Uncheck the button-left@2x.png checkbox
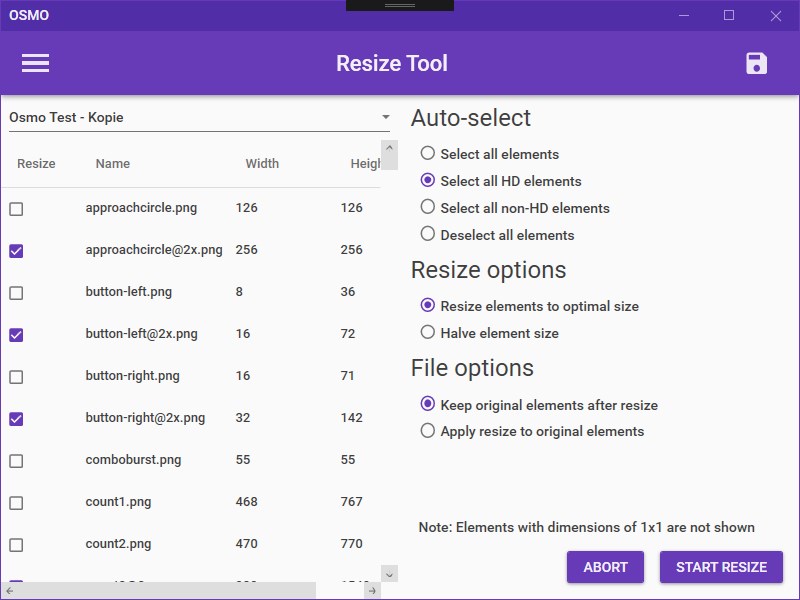The image size is (800, 600). (x=16, y=335)
